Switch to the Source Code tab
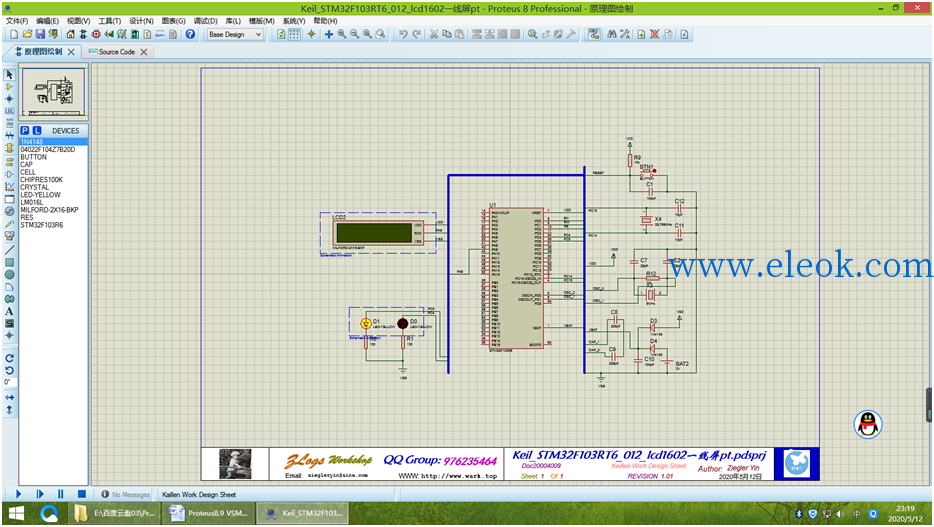934x527 pixels. pyautogui.click(x=117, y=52)
